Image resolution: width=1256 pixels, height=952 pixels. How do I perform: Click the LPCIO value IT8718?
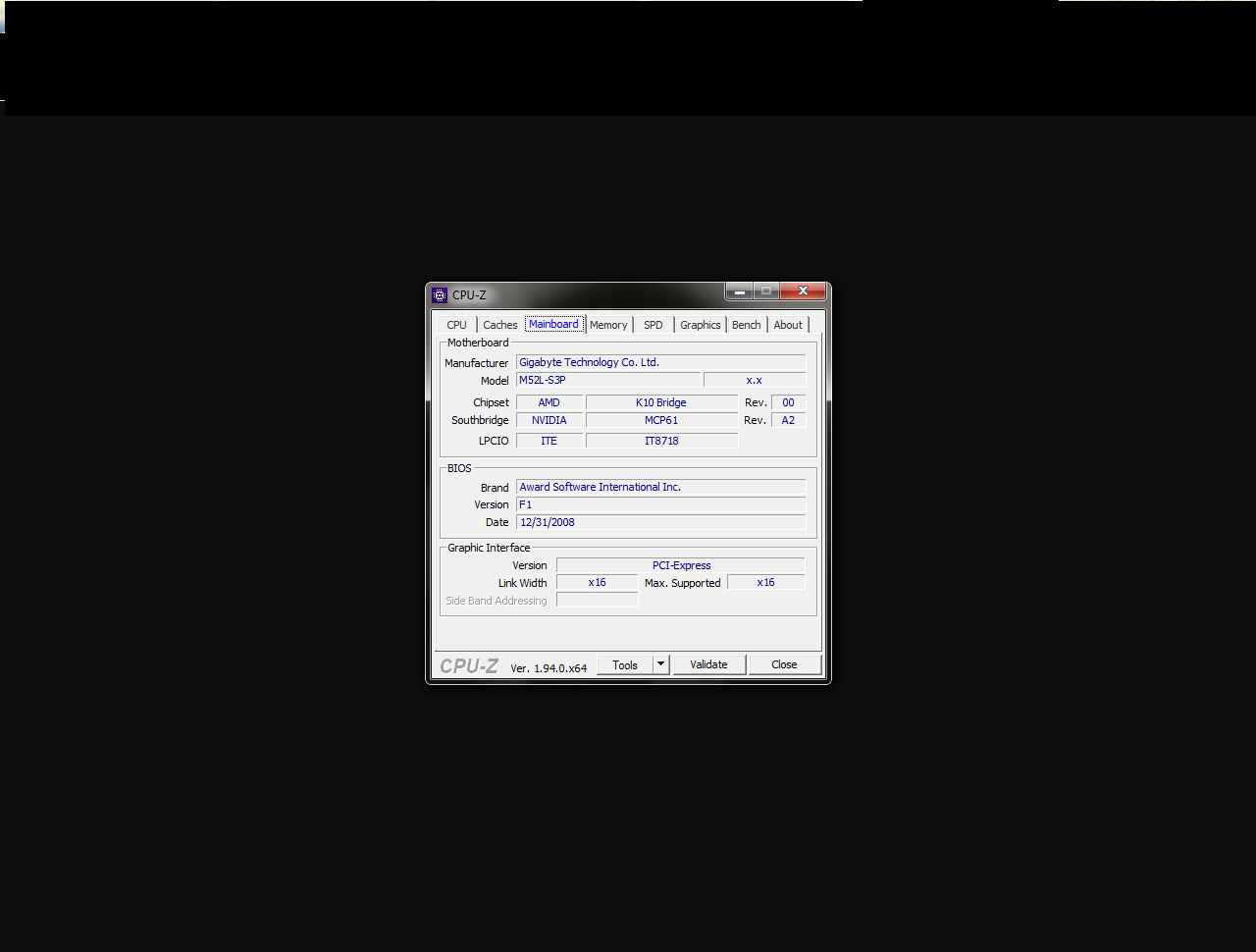point(661,441)
